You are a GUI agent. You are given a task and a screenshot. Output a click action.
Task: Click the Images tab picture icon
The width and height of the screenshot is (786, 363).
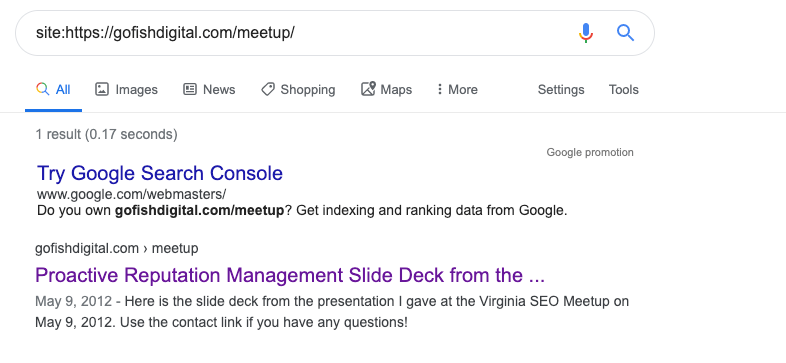click(x=102, y=89)
